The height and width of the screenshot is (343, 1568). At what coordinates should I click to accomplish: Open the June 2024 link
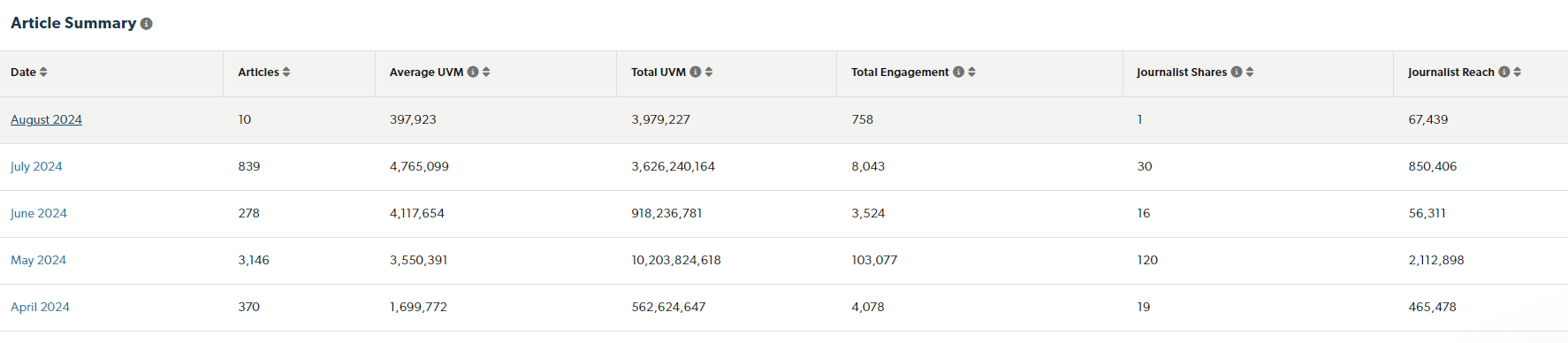pyautogui.click(x=39, y=213)
